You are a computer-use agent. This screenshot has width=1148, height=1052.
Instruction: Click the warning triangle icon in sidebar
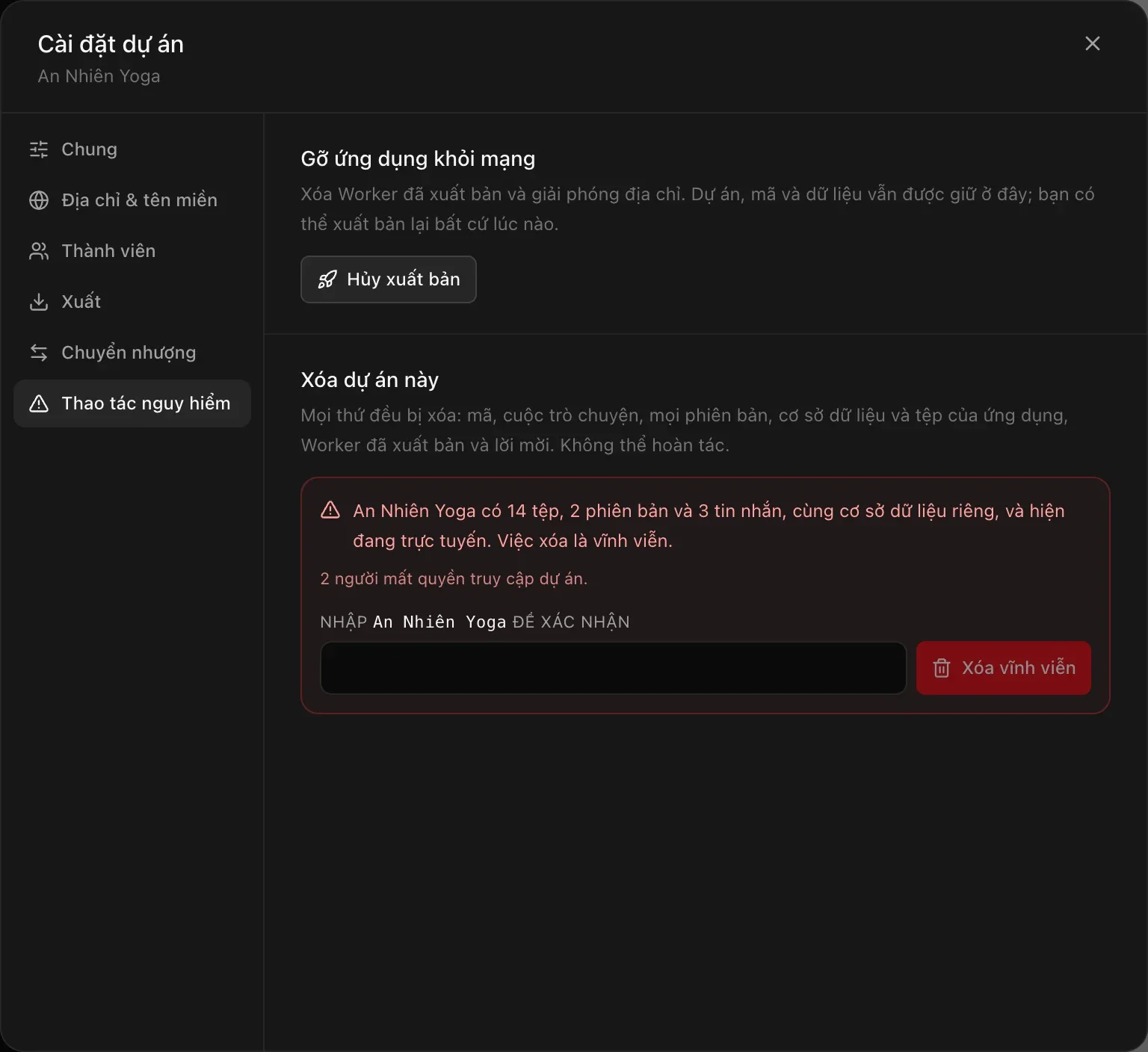(x=39, y=403)
